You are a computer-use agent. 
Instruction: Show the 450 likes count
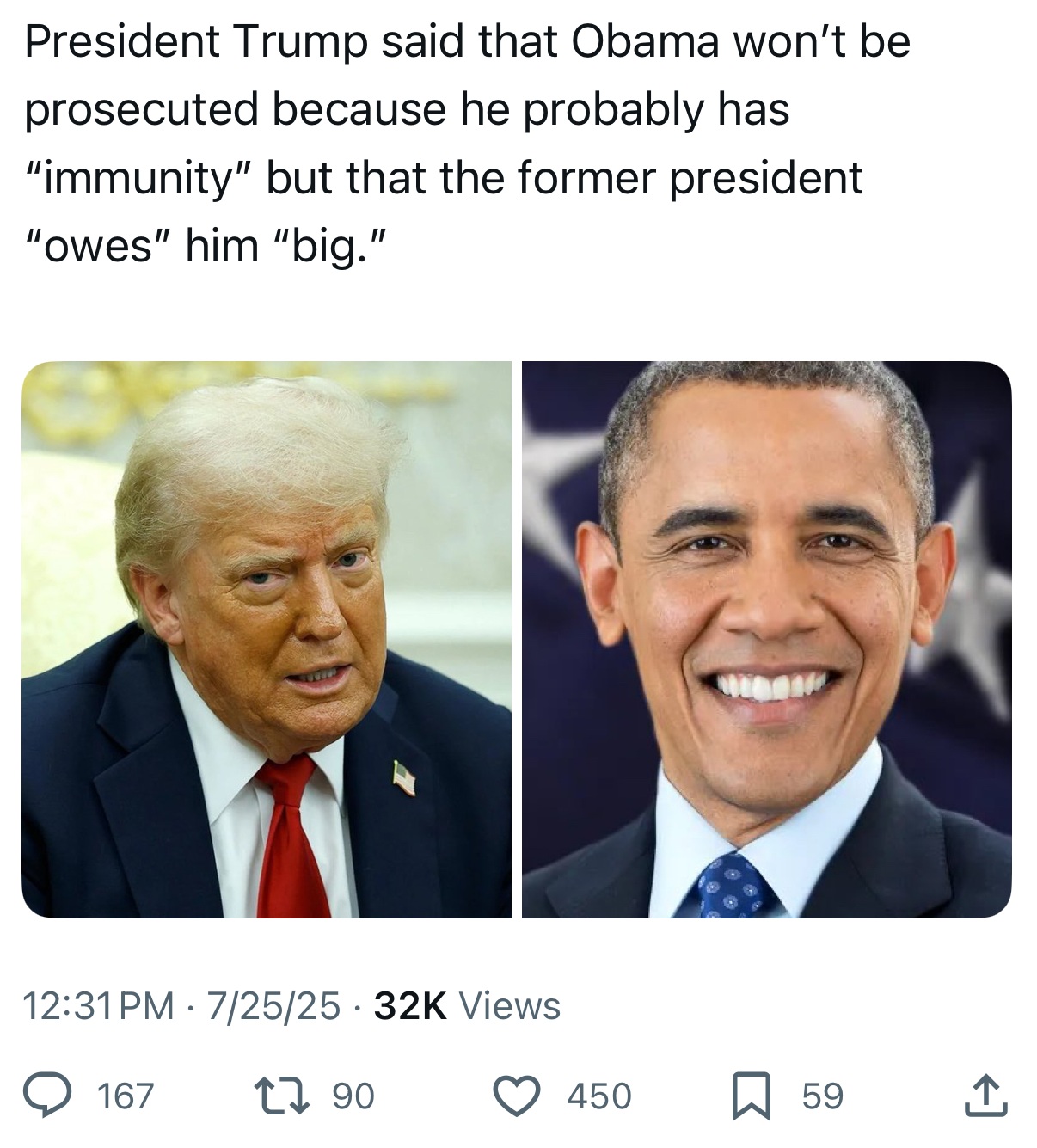(x=599, y=1096)
